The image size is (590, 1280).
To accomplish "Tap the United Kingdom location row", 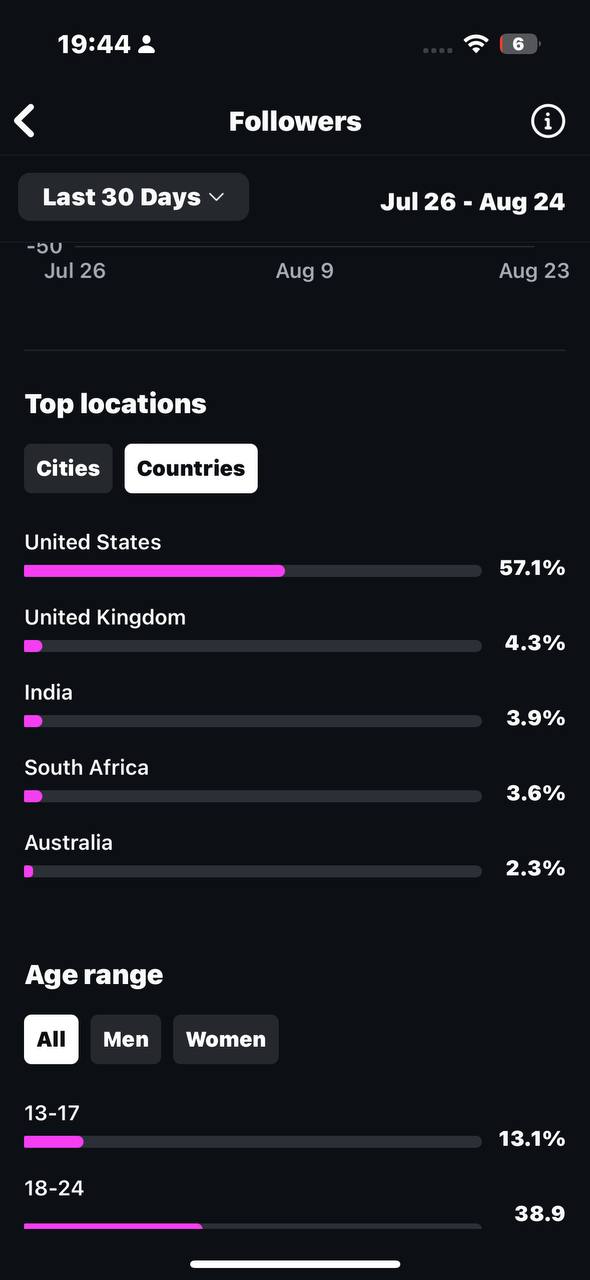I will (x=295, y=631).
